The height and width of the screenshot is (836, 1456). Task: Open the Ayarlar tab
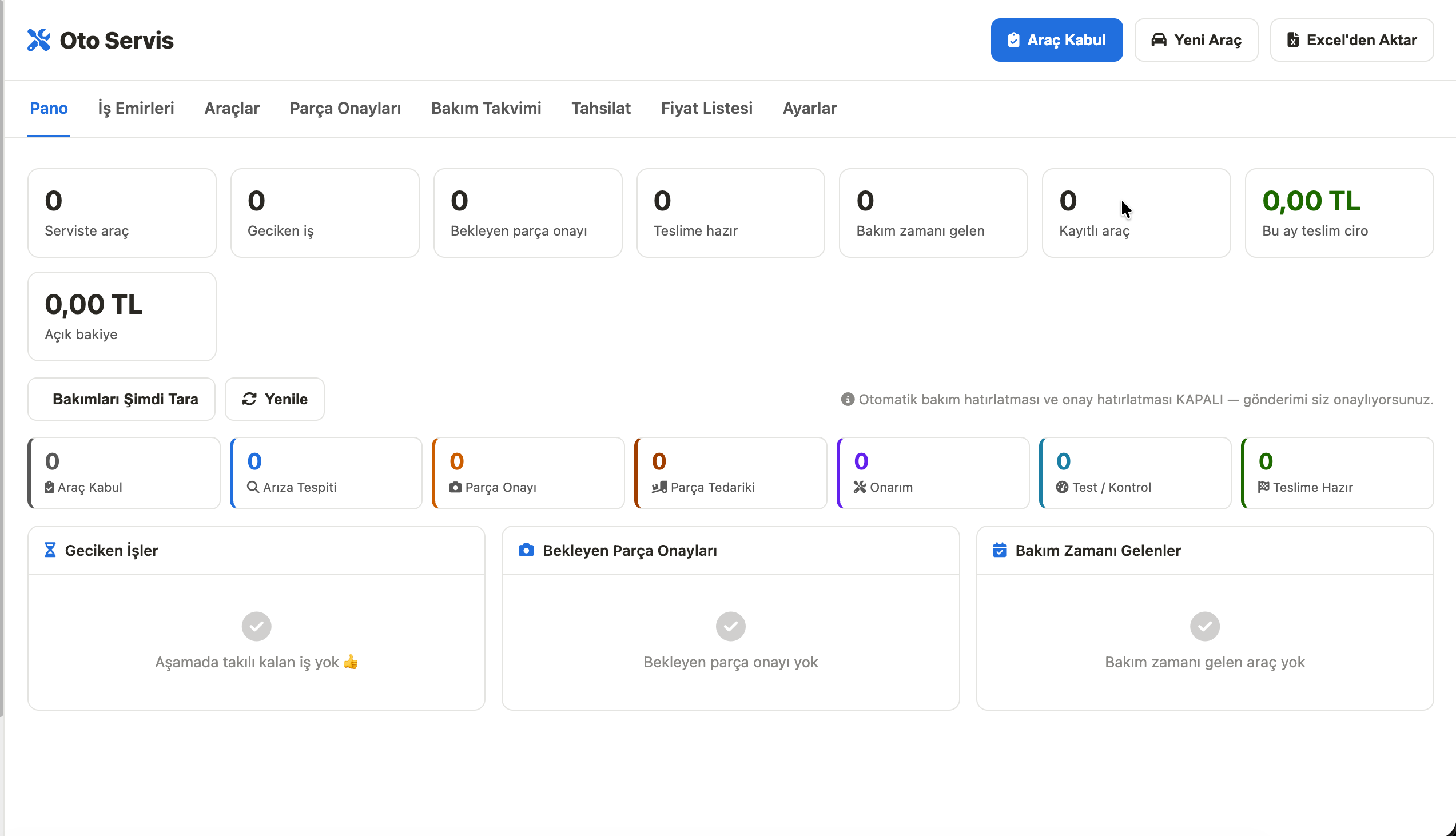tap(810, 108)
